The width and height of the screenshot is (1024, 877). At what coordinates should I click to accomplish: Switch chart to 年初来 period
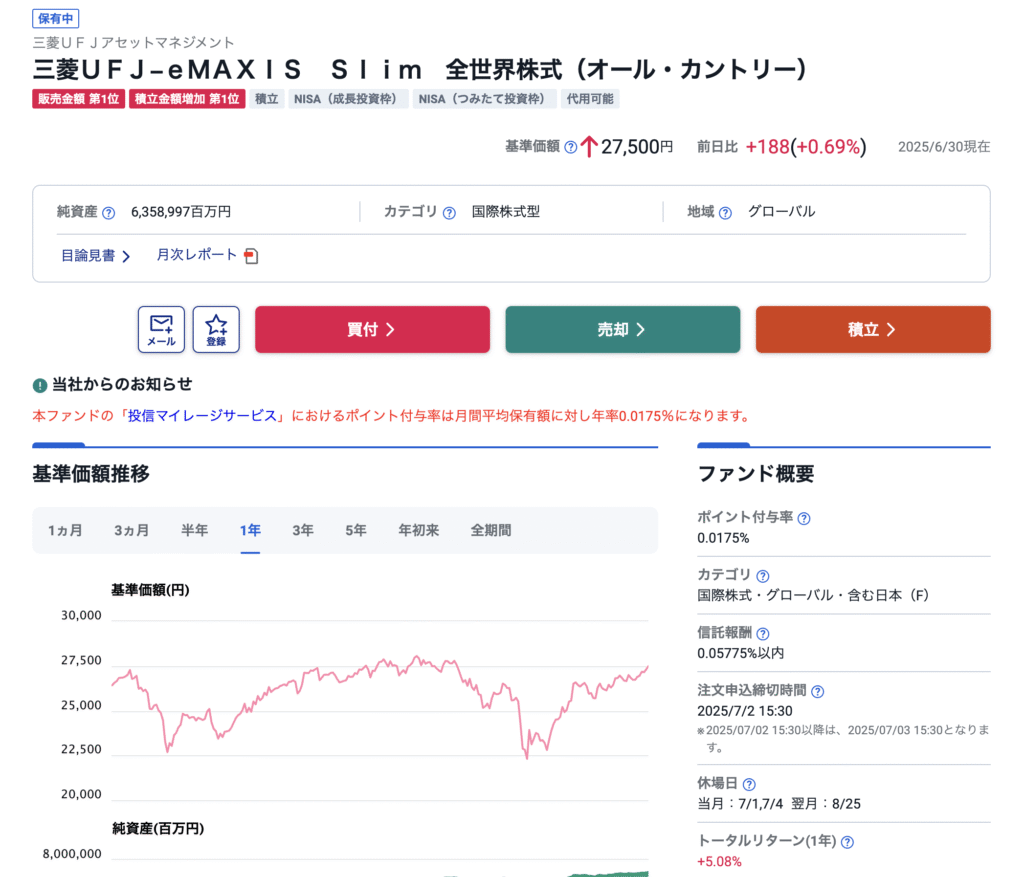419,530
